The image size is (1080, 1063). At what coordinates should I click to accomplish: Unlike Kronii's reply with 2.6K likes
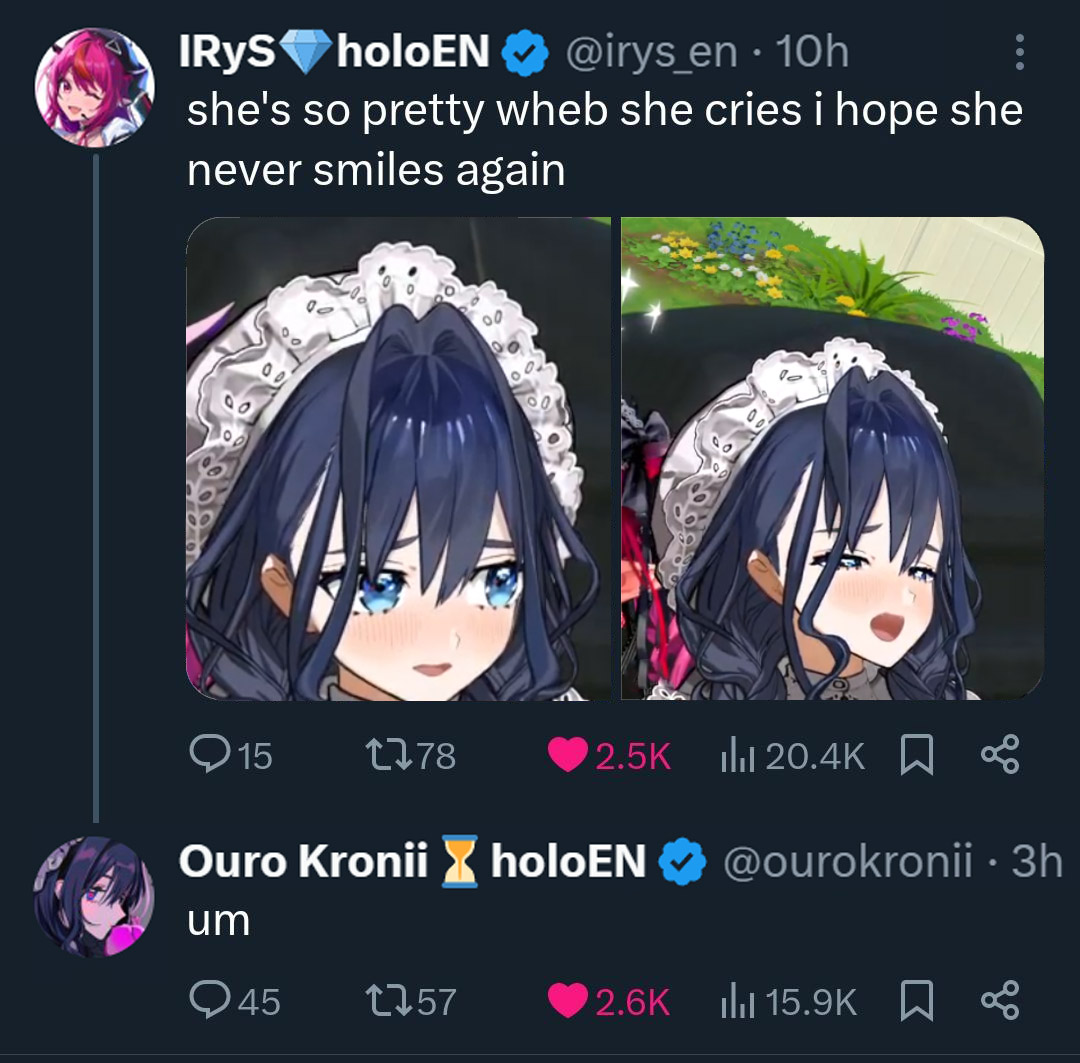567,1001
